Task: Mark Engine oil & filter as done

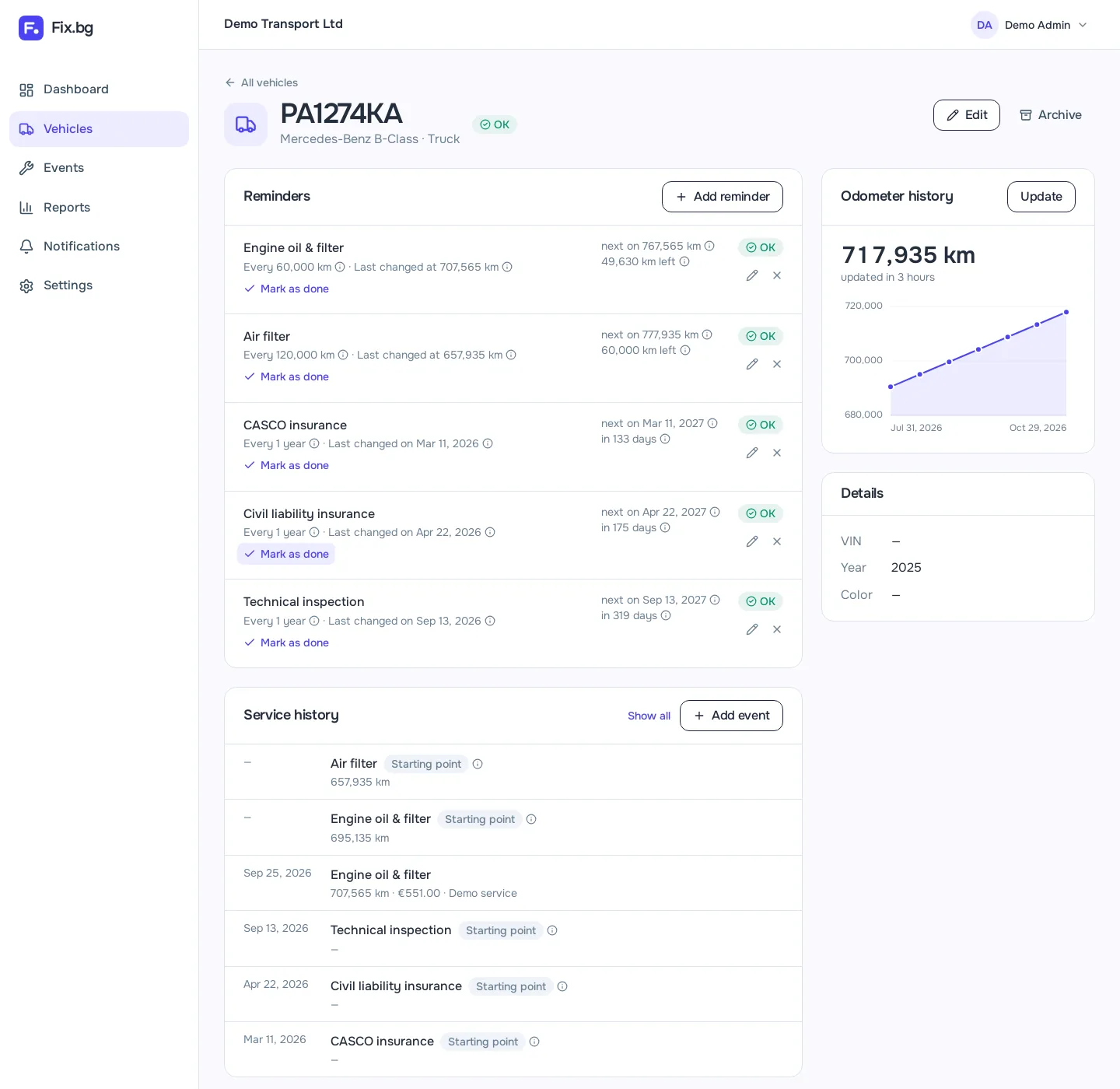Action: click(286, 289)
